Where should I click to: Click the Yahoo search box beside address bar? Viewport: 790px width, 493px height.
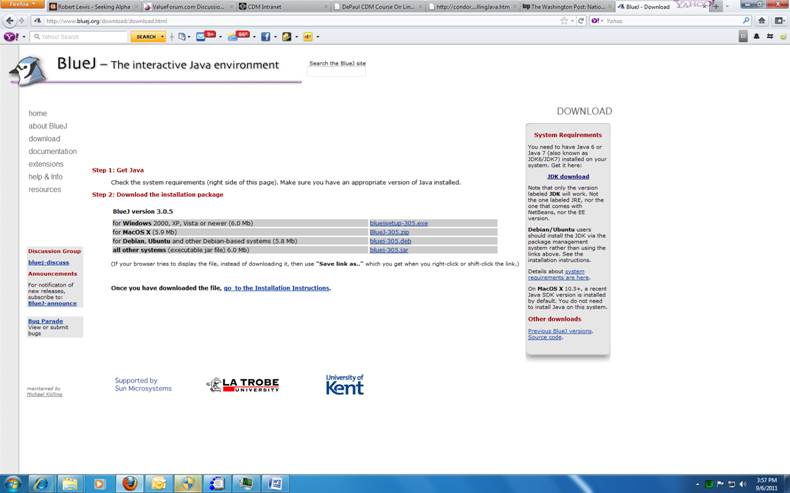tap(671, 21)
